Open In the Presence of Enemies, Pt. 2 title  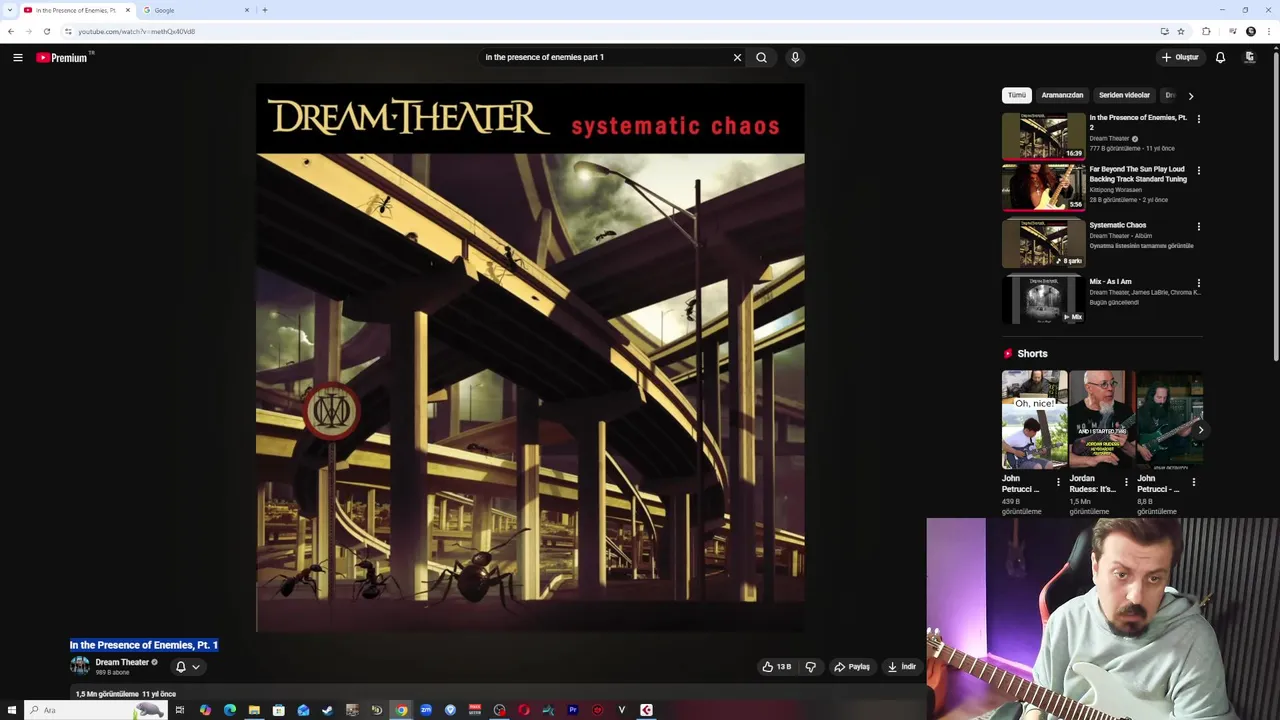1138,122
